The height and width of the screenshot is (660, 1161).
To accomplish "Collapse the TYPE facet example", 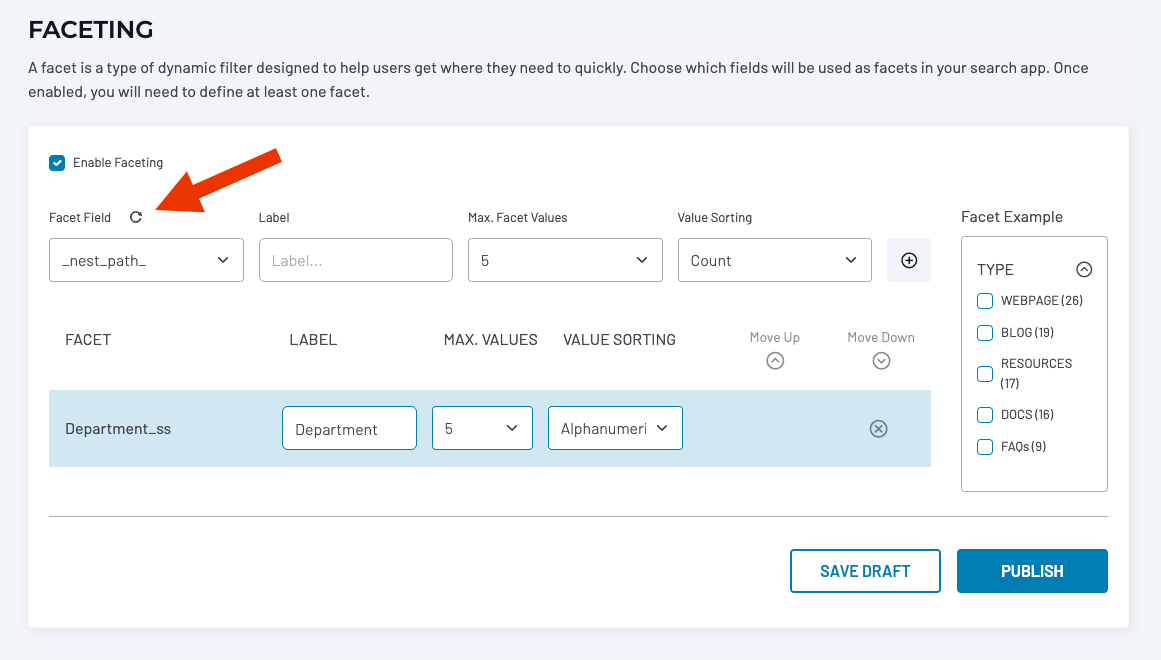I will [1084, 270].
